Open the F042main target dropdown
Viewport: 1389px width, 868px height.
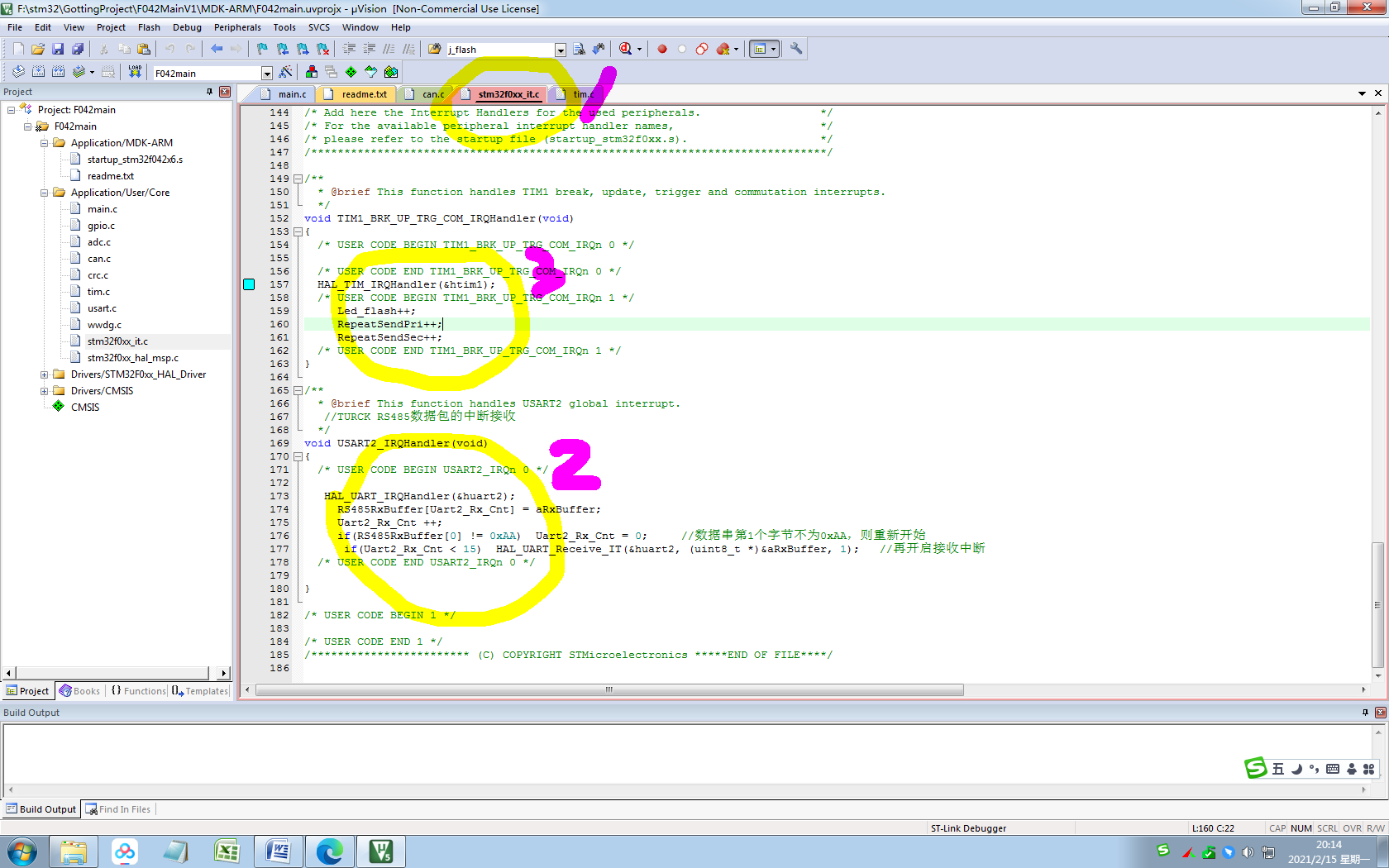[266, 74]
